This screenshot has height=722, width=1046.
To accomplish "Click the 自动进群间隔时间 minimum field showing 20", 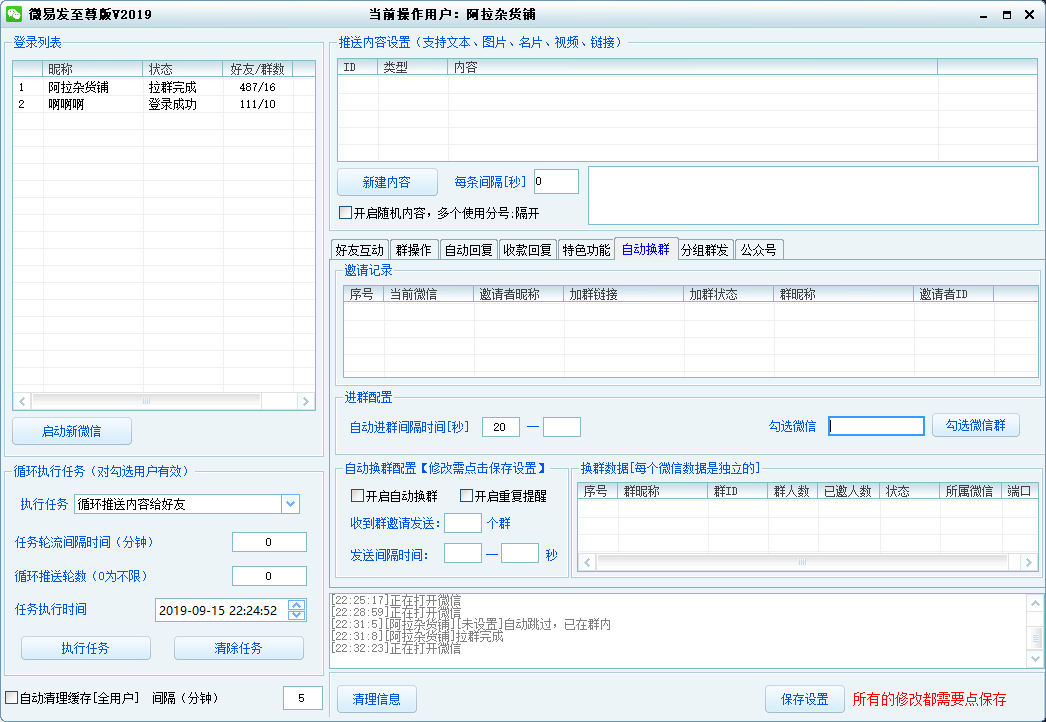I will point(500,427).
